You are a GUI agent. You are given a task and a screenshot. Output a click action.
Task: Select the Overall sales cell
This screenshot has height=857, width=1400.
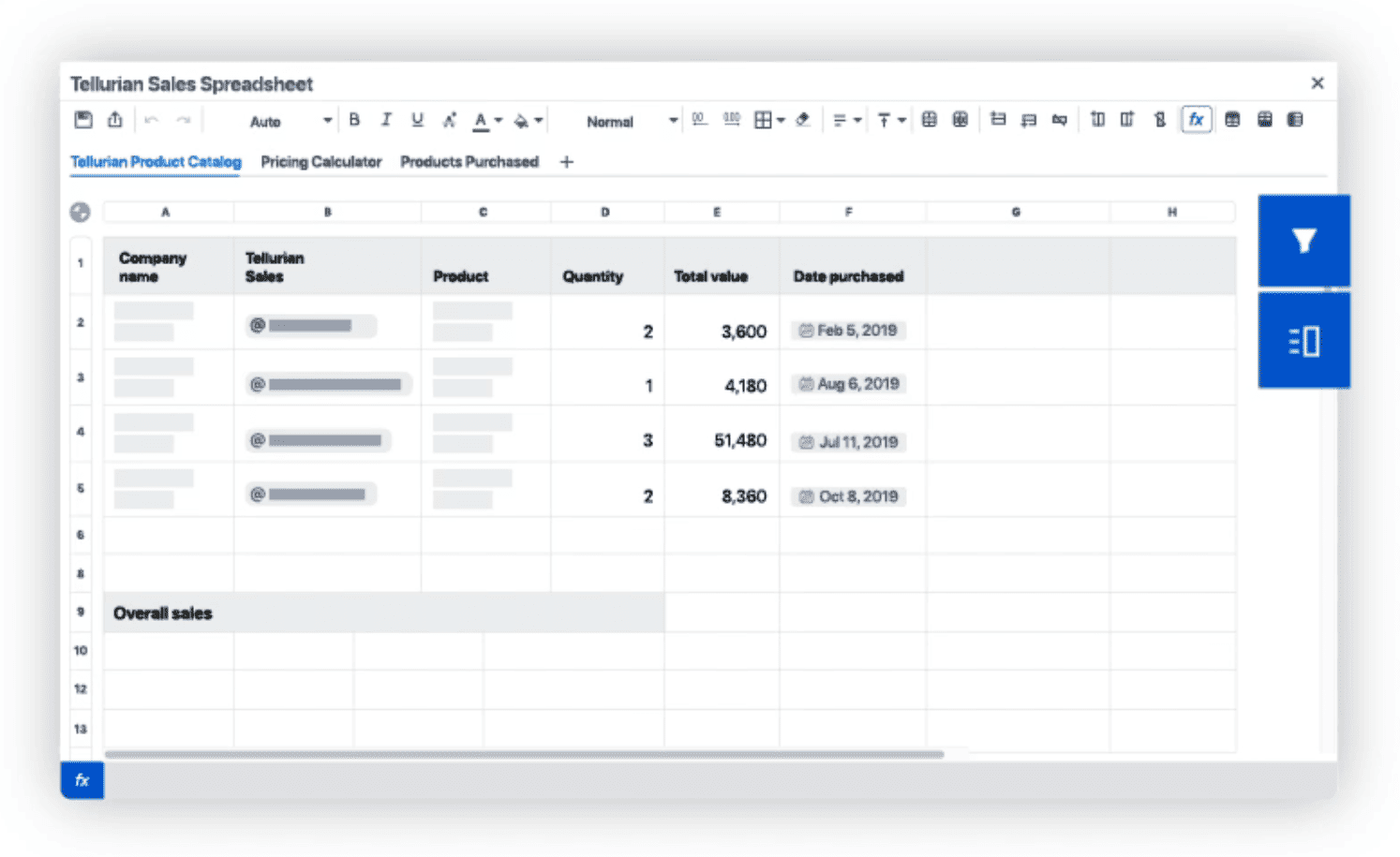pos(163,613)
